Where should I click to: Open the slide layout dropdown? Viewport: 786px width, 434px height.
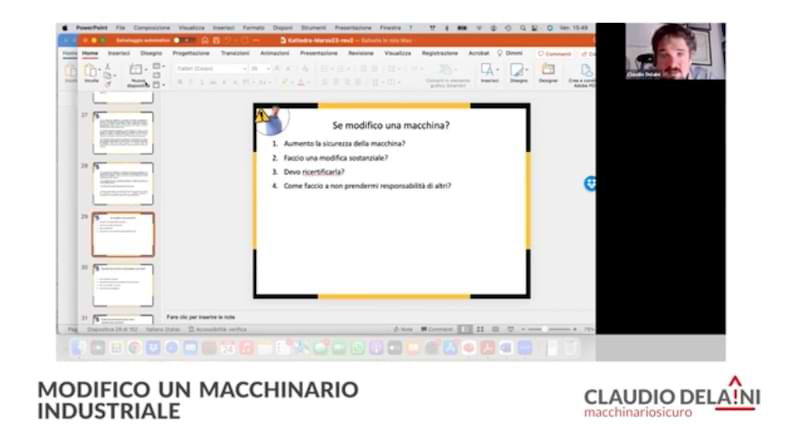tap(159, 66)
